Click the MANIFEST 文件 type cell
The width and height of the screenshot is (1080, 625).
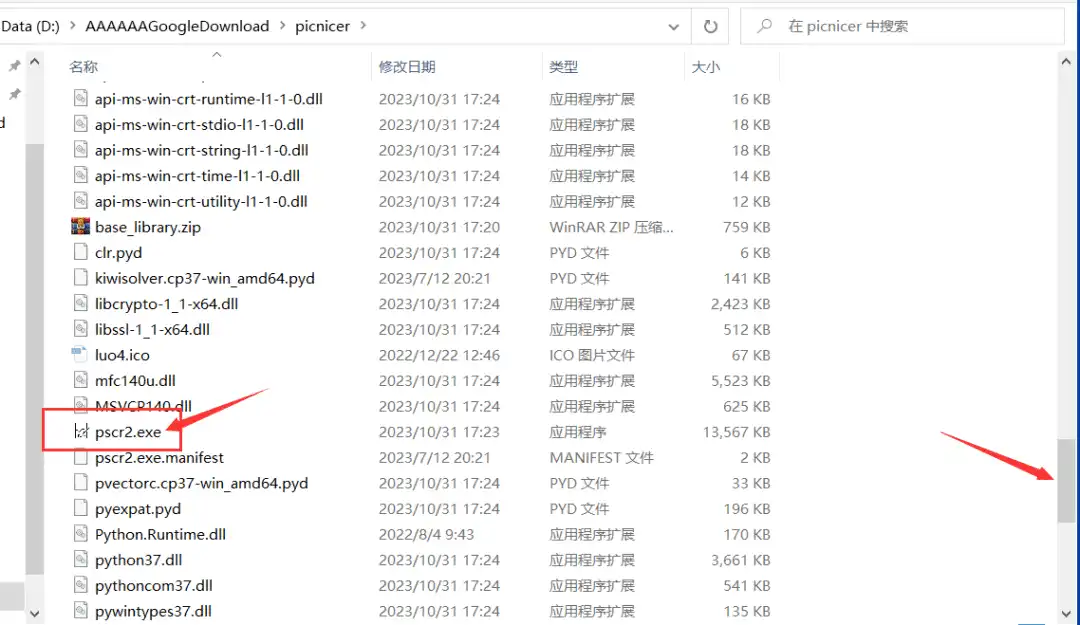601,458
